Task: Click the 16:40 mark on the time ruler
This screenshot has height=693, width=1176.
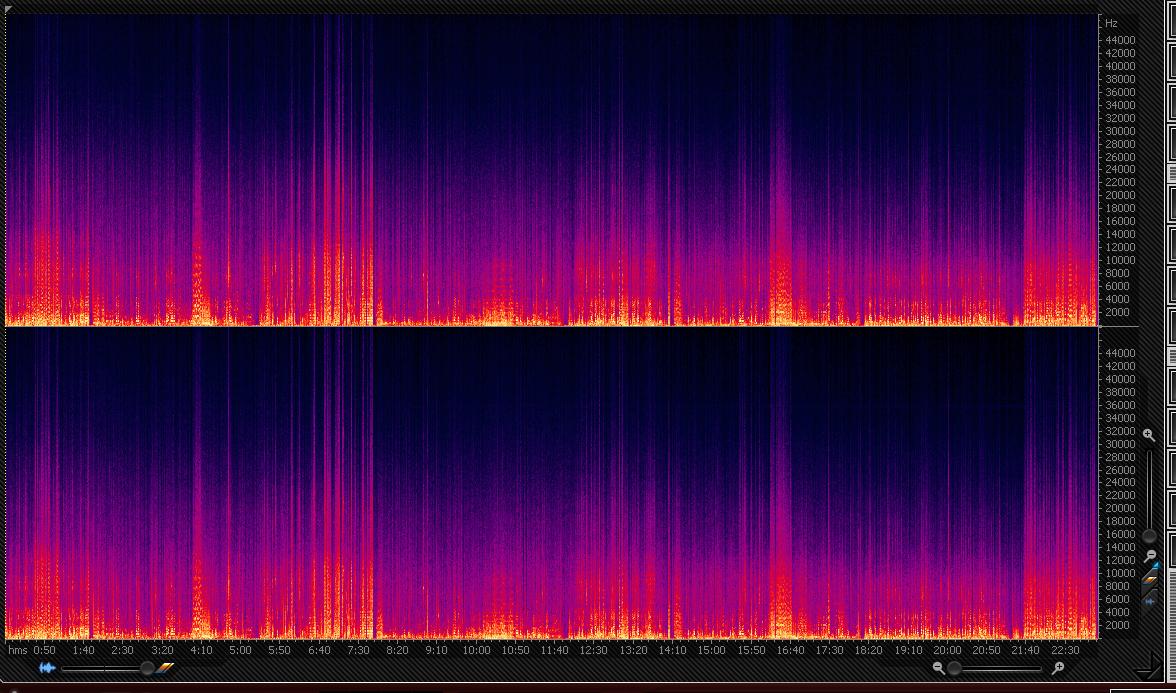Action: tap(790, 650)
